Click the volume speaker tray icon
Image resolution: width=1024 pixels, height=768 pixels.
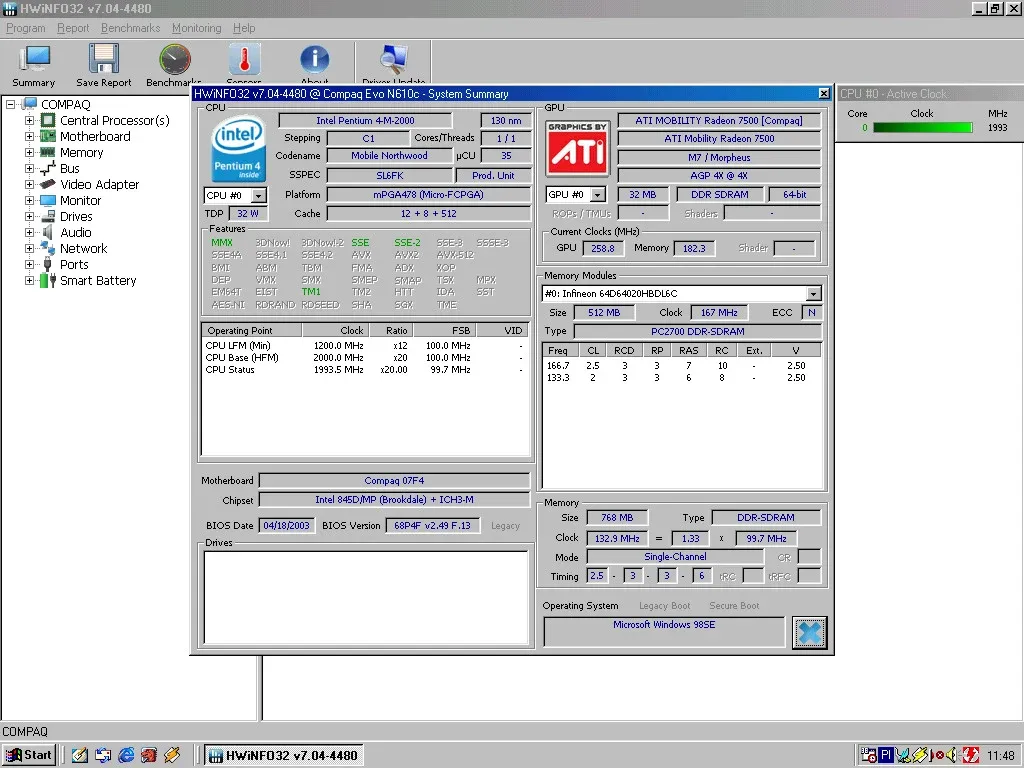(x=953, y=755)
